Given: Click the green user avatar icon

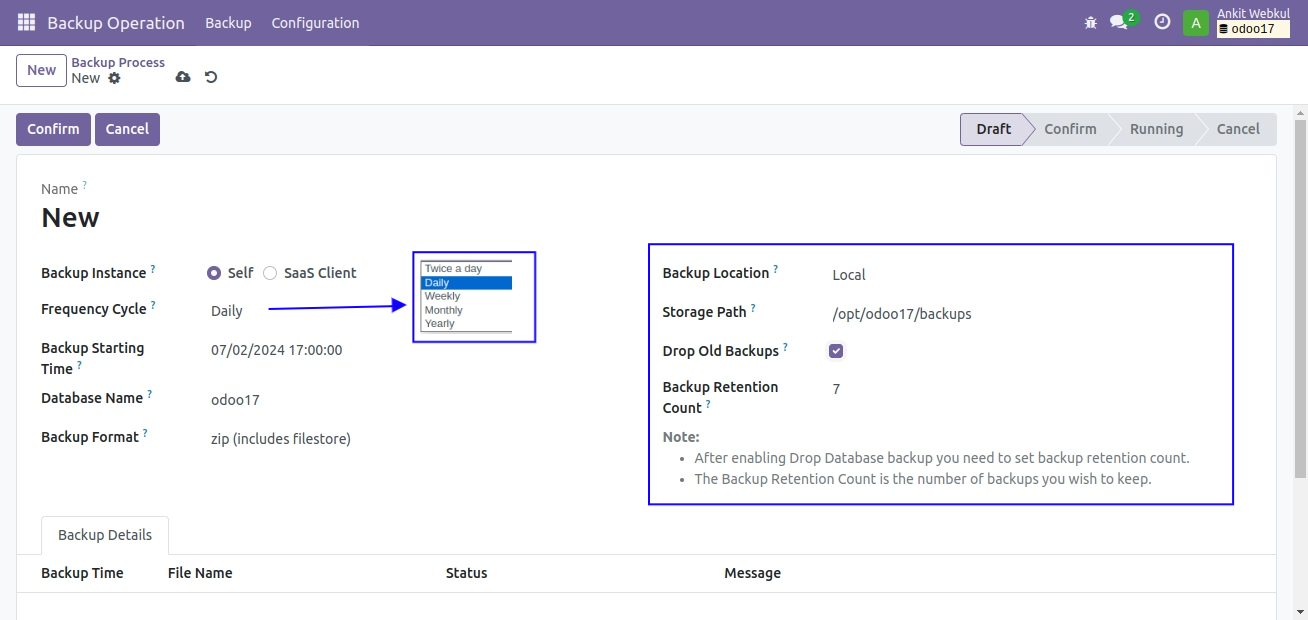Looking at the screenshot, I should point(1195,22).
